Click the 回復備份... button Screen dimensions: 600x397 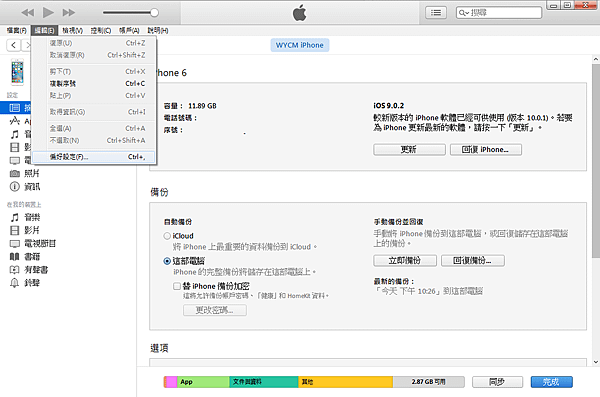coord(473,261)
